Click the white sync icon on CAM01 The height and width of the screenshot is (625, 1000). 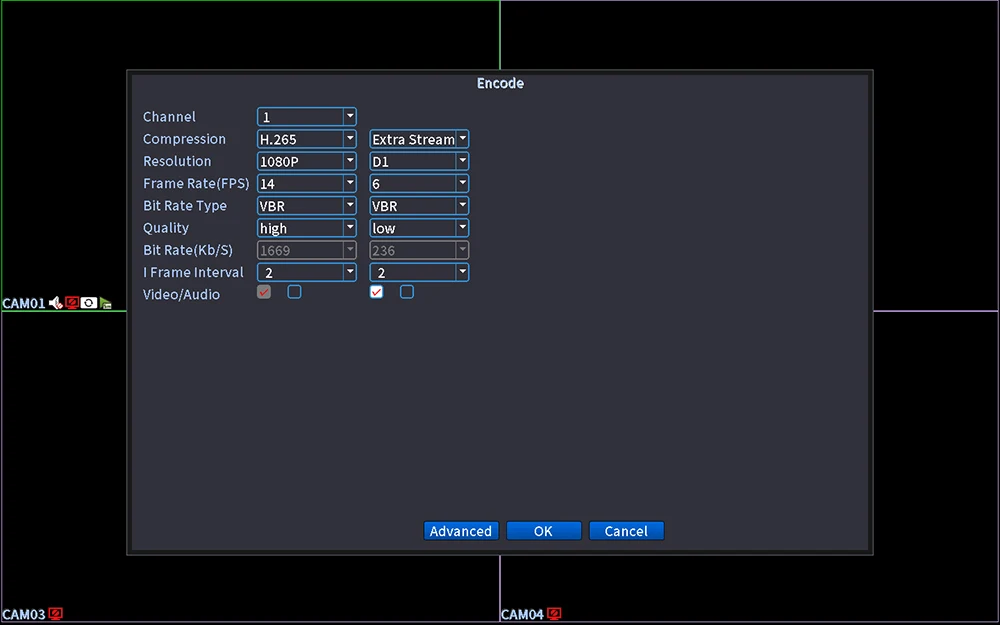pyautogui.click(x=89, y=303)
